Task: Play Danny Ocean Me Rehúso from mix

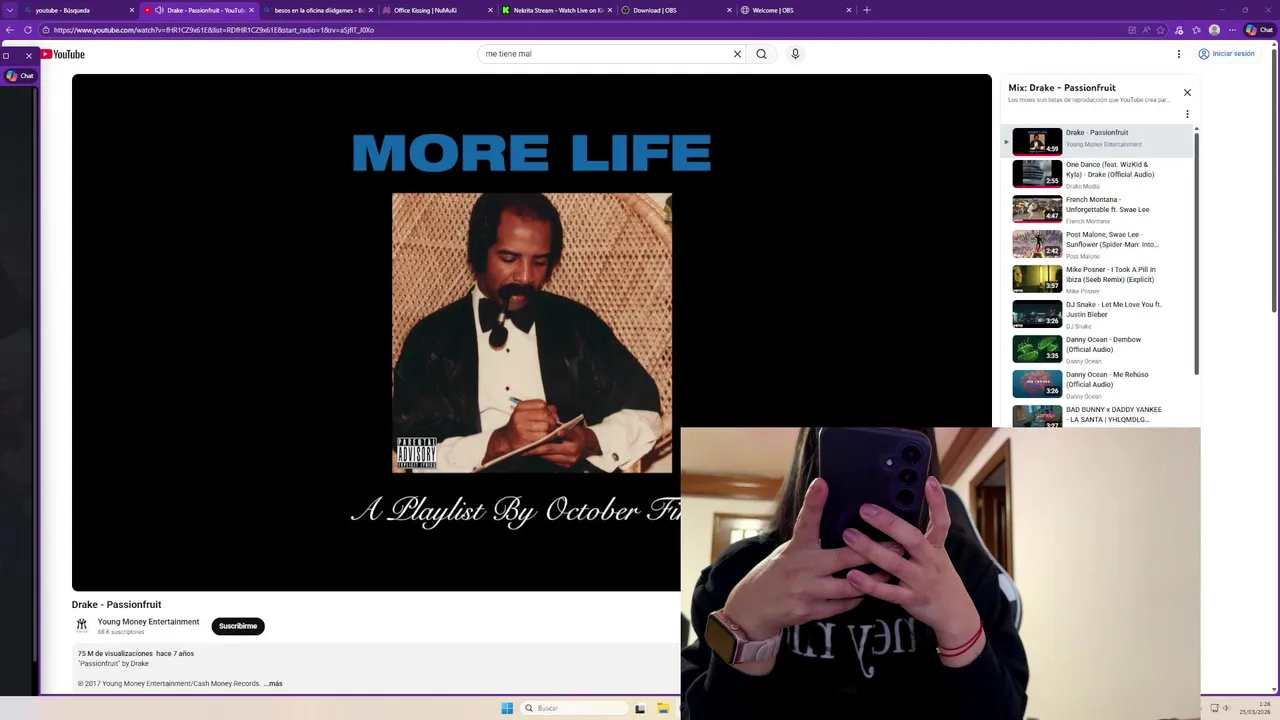Action: [1097, 384]
